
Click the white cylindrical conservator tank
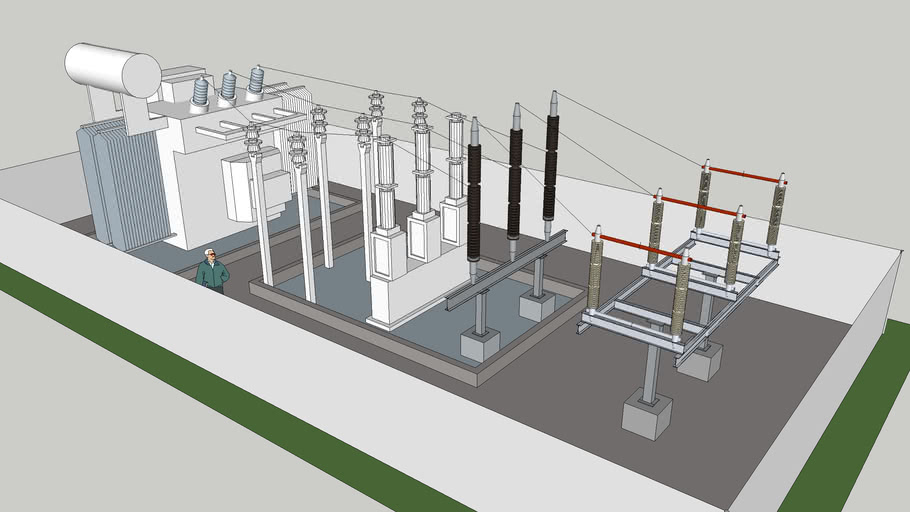[x=112, y=69]
